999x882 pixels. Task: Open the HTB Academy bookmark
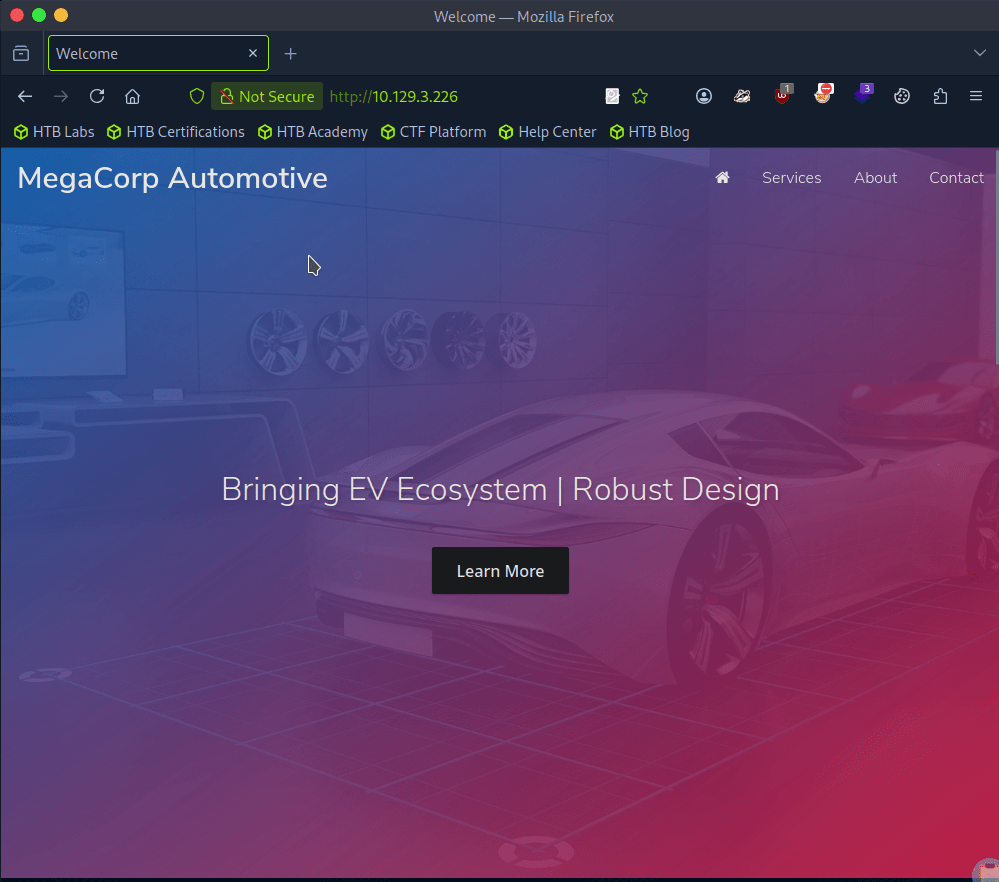pos(313,132)
